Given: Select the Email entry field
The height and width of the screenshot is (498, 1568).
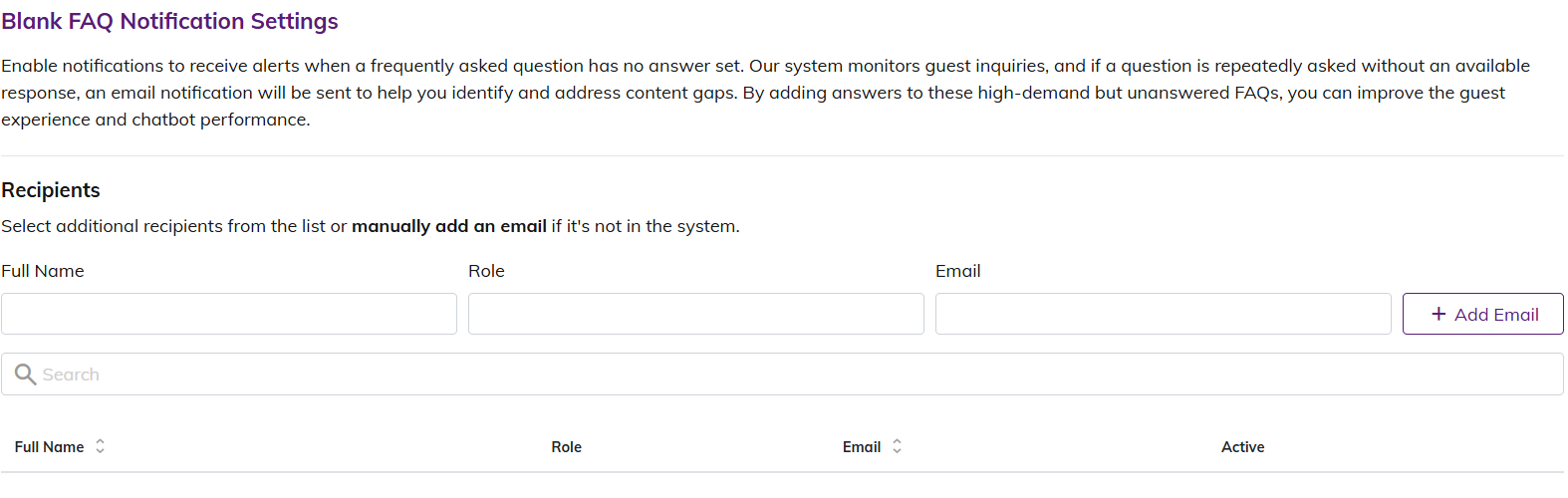Looking at the screenshot, I should 1163,314.
